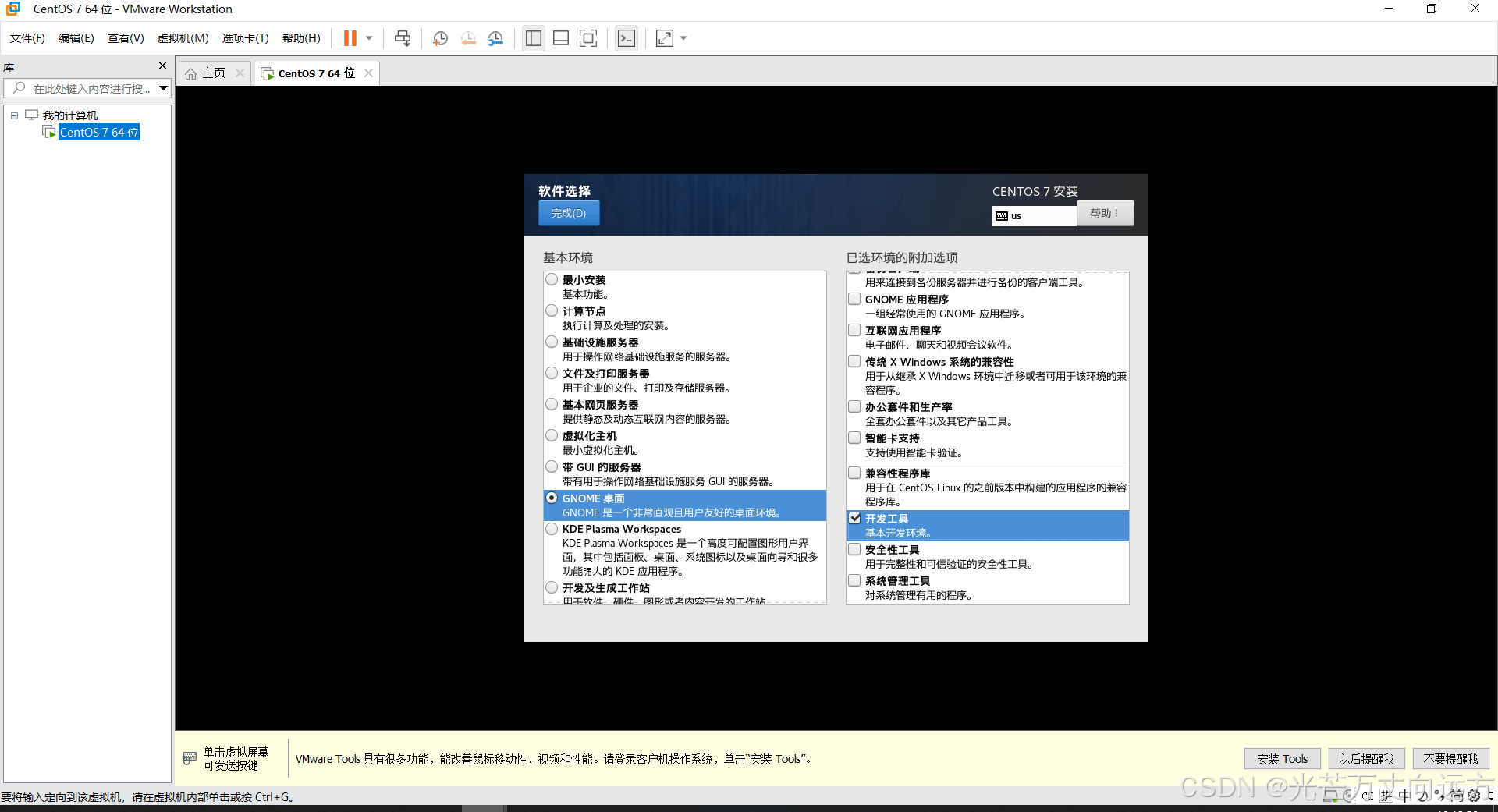
Task: Check the GNOME 应用程序 checkbox
Action: [854, 299]
